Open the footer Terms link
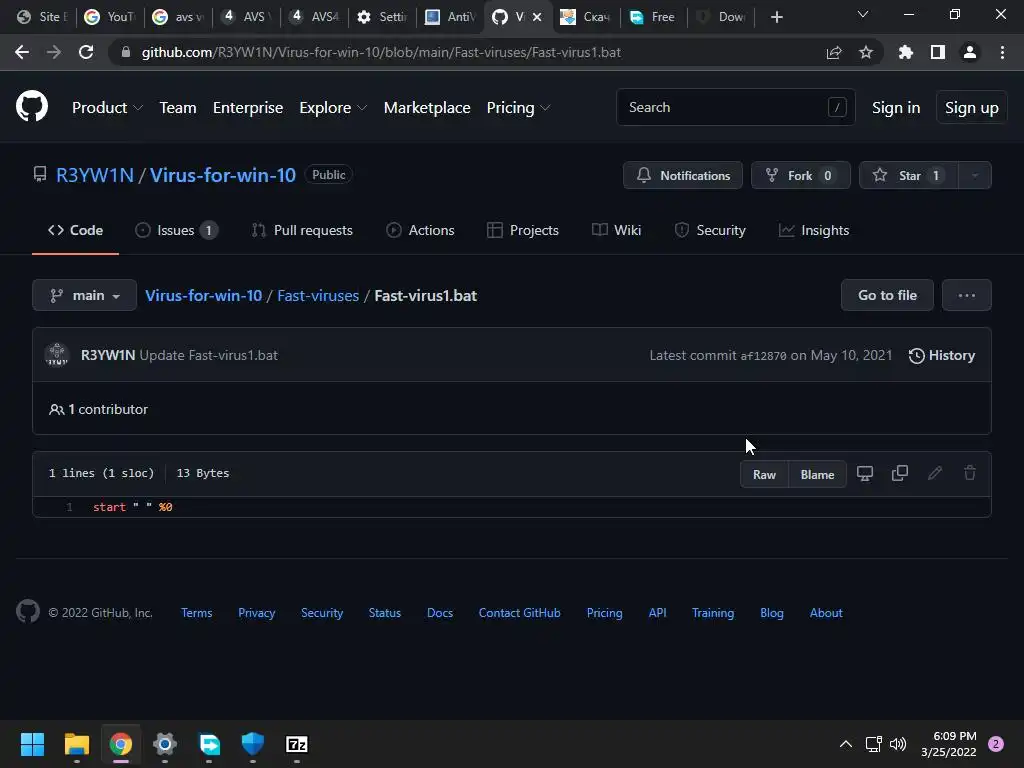This screenshot has width=1024, height=768. 197,613
